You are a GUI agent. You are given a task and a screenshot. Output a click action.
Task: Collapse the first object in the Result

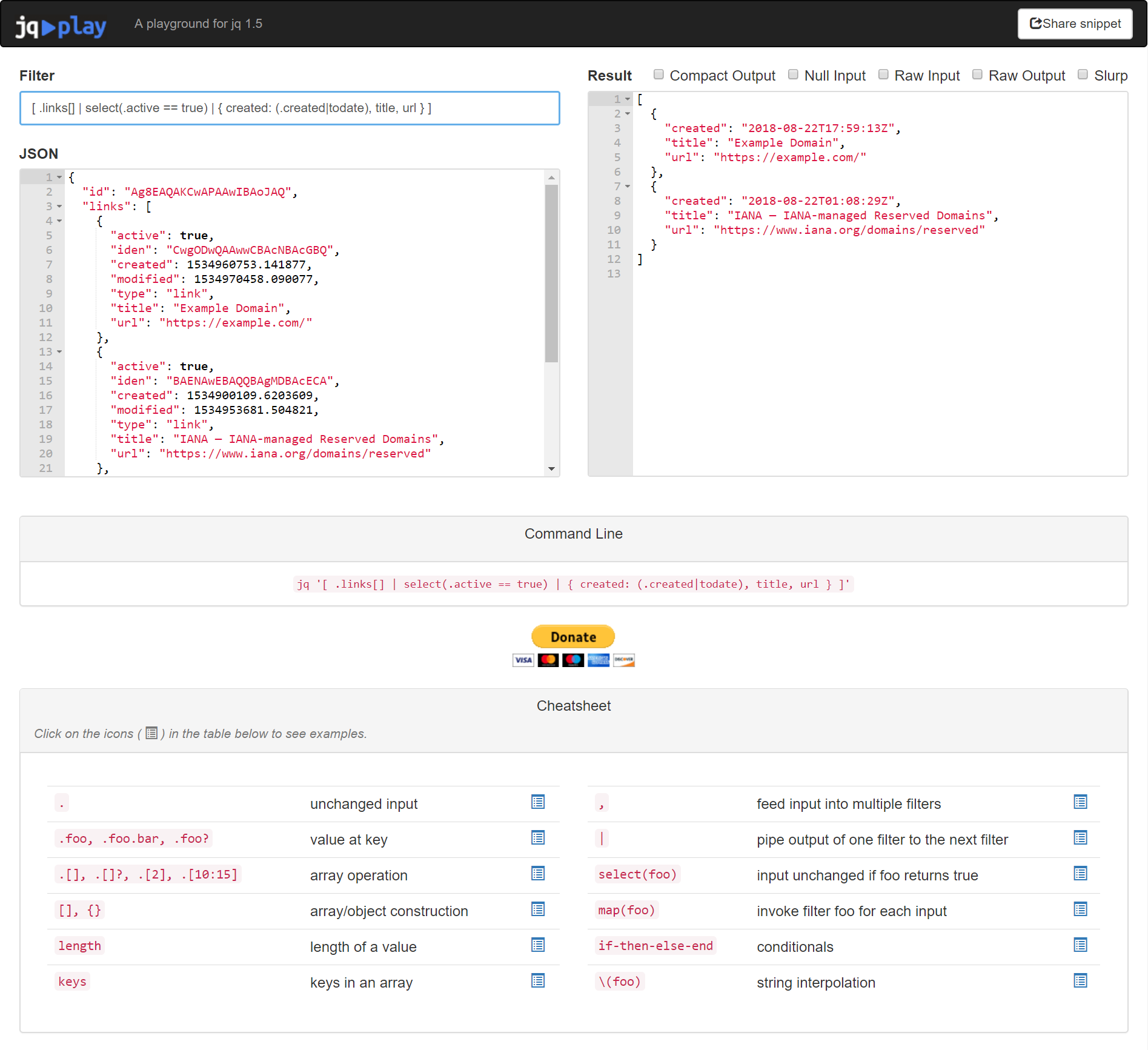(627, 113)
